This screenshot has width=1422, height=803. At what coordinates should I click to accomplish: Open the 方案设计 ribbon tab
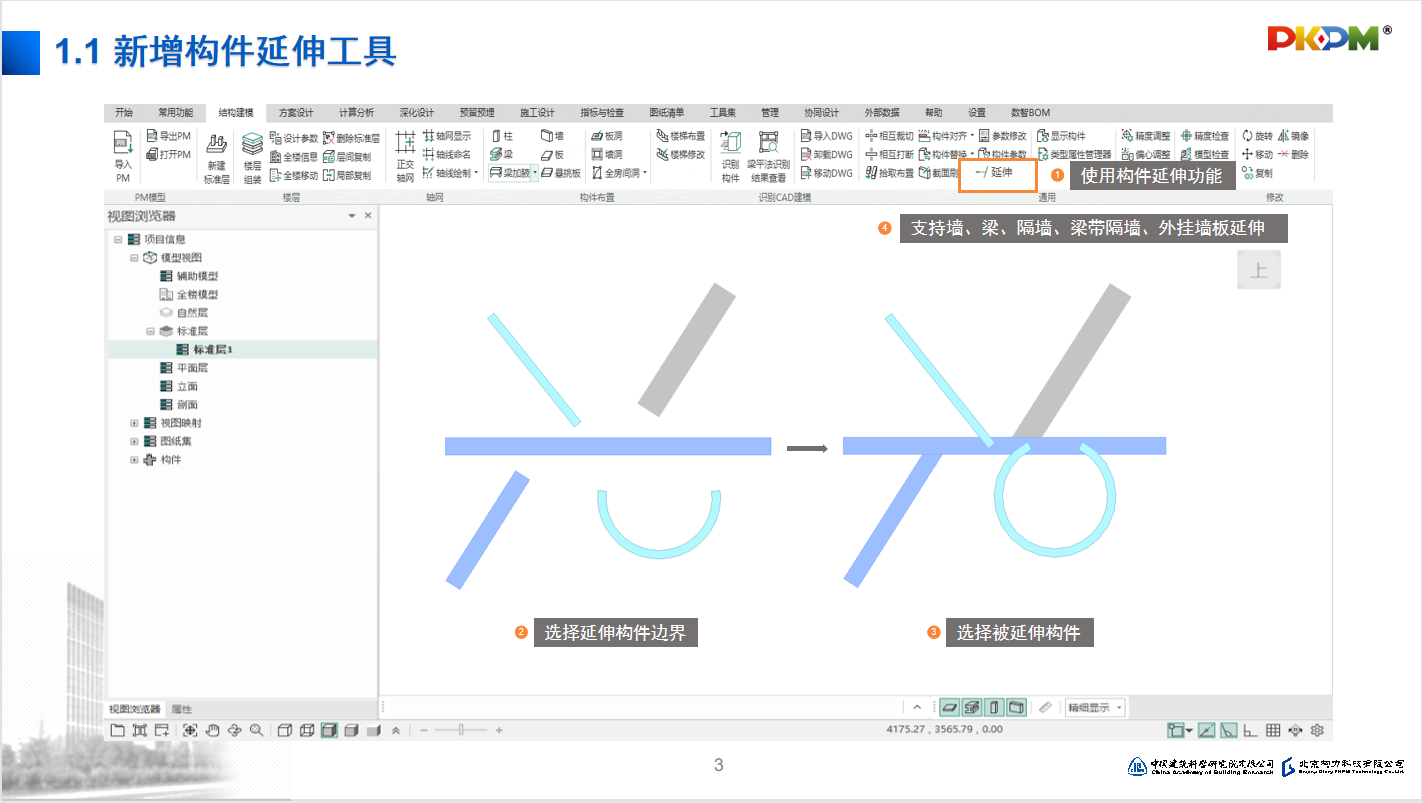point(296,113)
